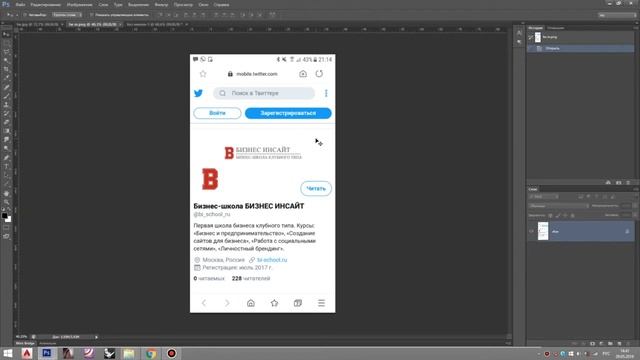Select the Lasso tool
This screenshot has width=640, height=360.
point(6,52)
